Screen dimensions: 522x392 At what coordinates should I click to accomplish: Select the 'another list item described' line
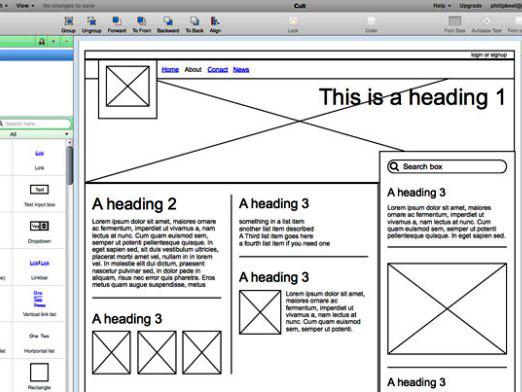276,229
